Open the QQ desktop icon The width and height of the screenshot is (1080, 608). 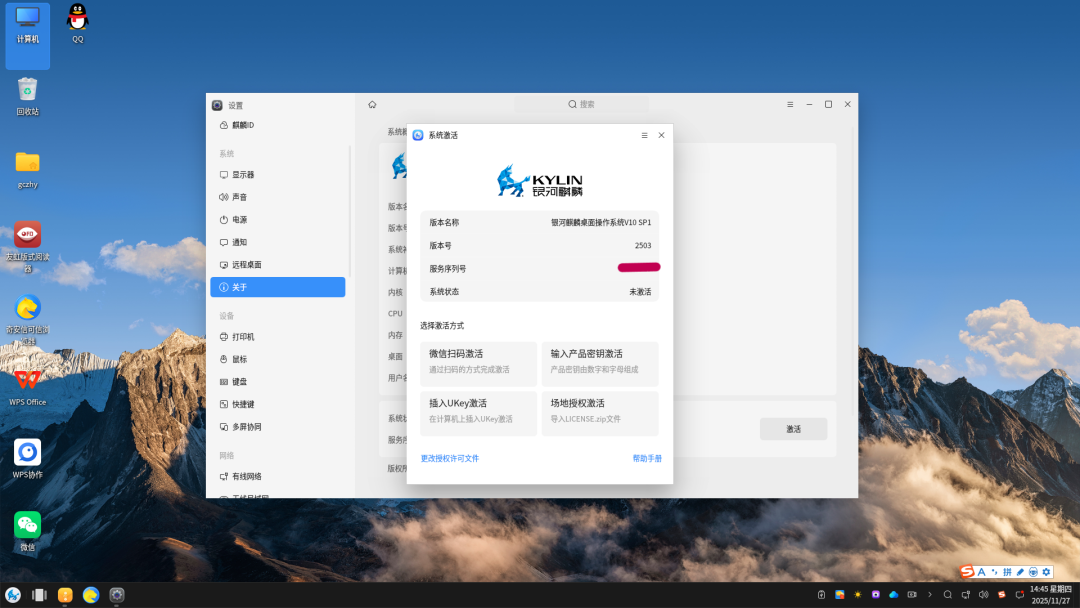tap(77, 18)
